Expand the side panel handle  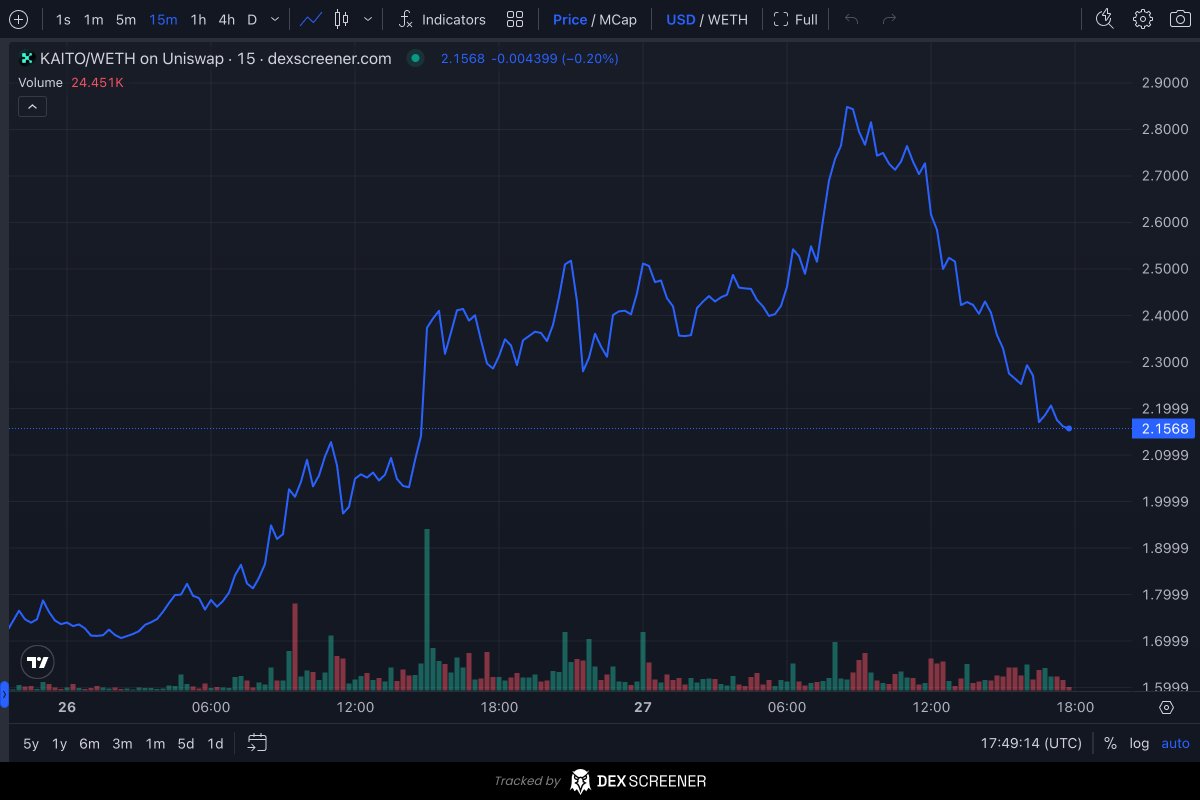[4, 694]
